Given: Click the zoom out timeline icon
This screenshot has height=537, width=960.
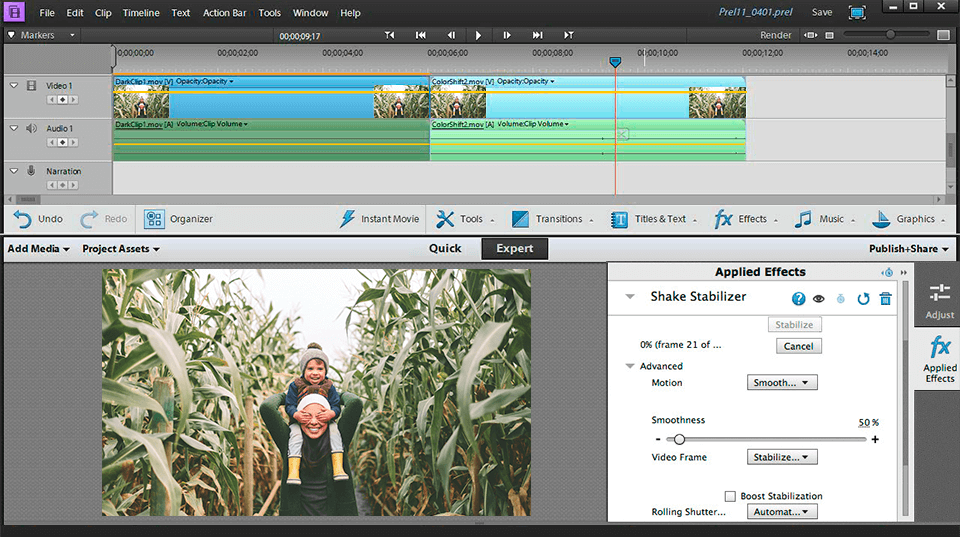Looking at the screenshot, I should [830, 36].
